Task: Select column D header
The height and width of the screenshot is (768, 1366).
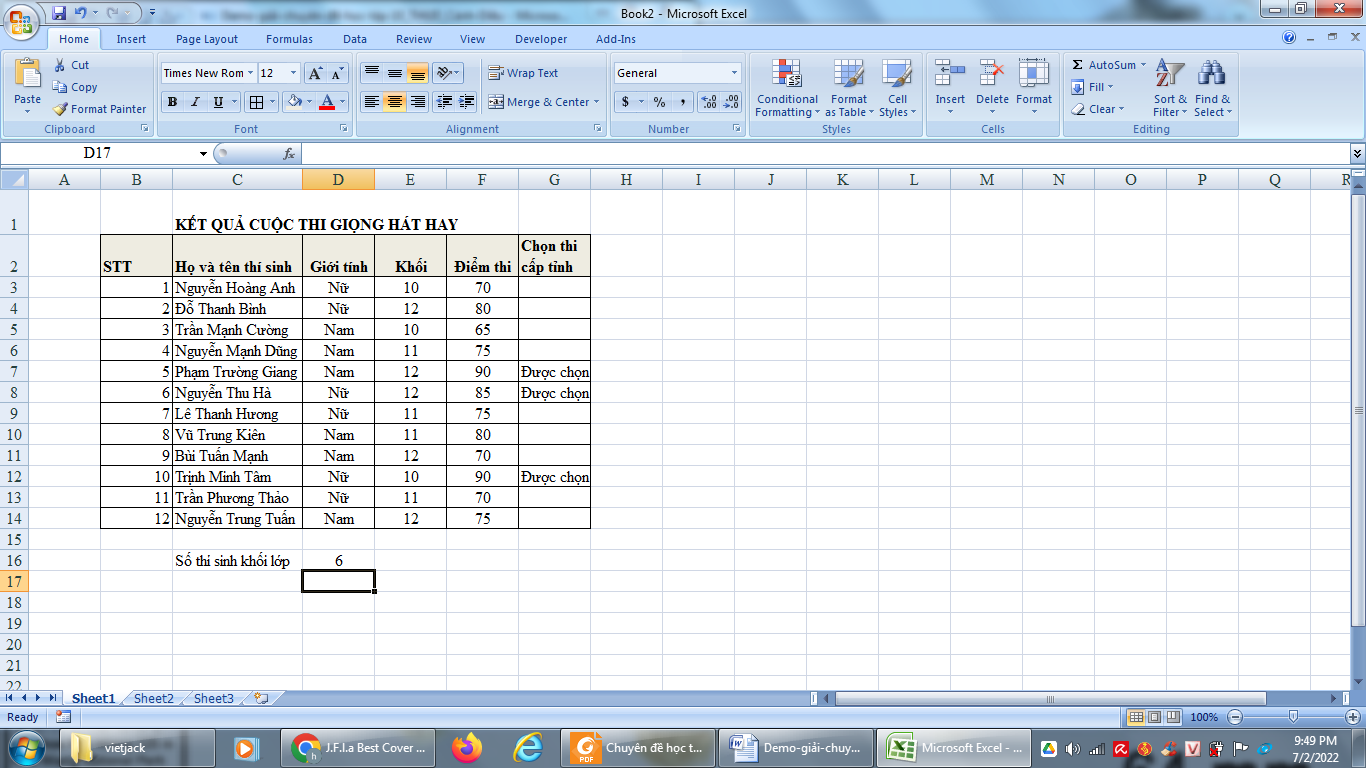Action: [x=338, y=180]
